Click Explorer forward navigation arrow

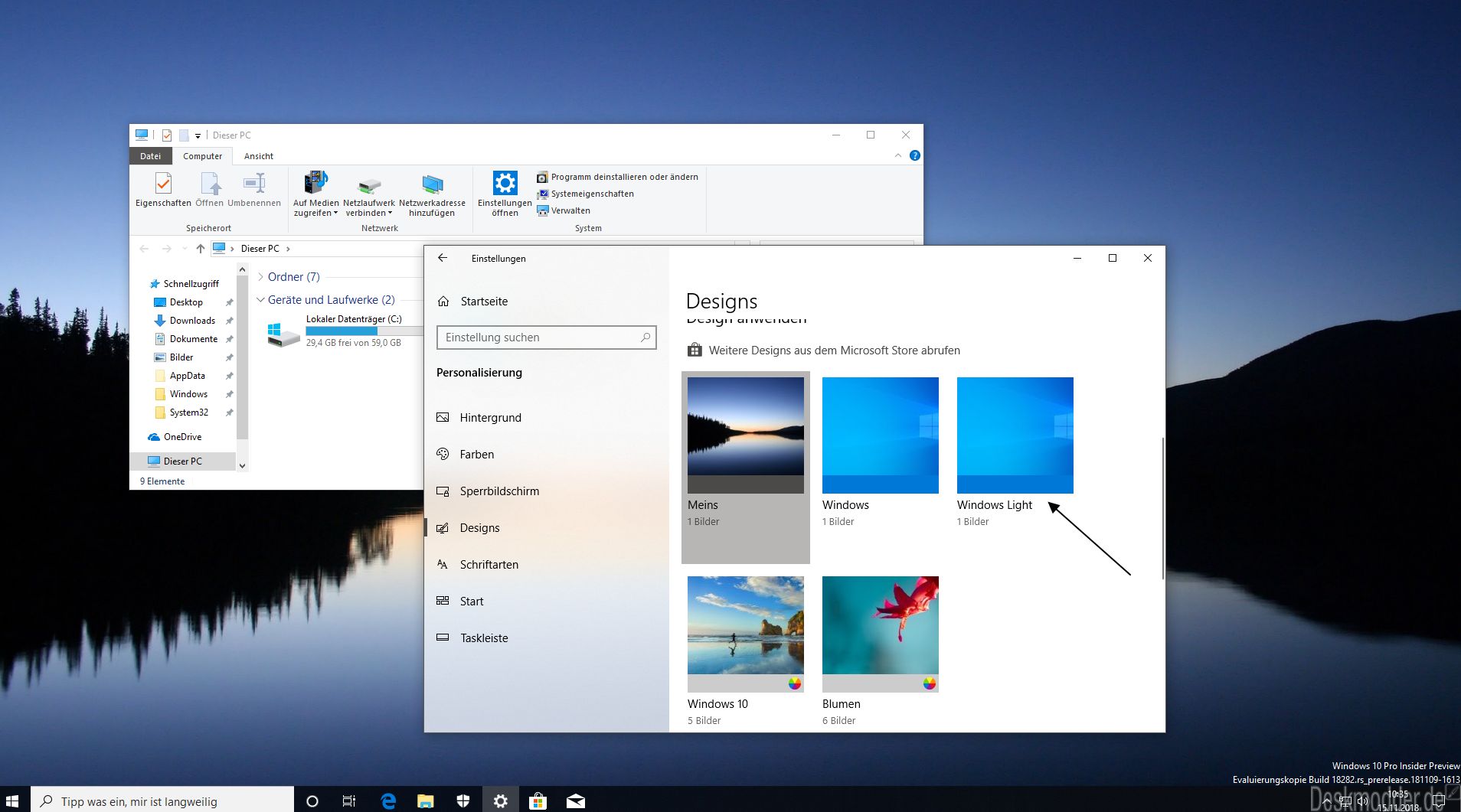coord(166,249)
